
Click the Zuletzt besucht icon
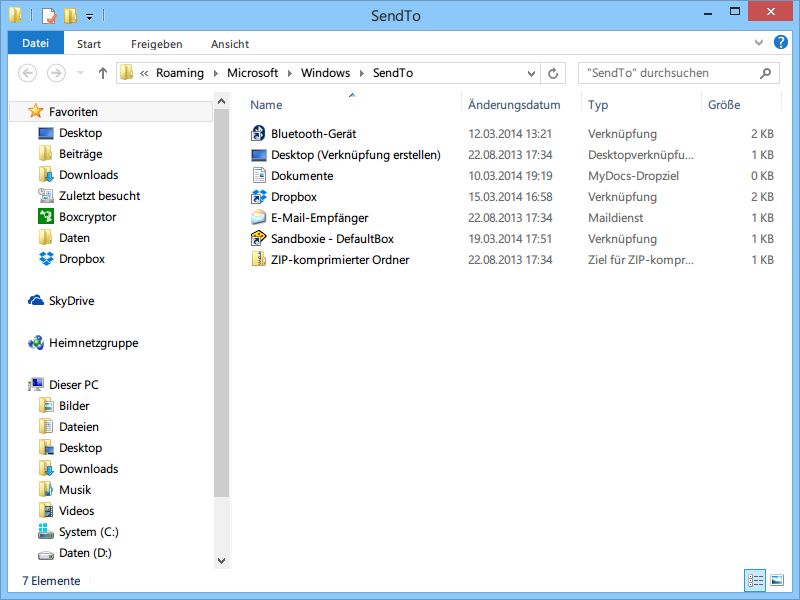click(x=45, y=195)
